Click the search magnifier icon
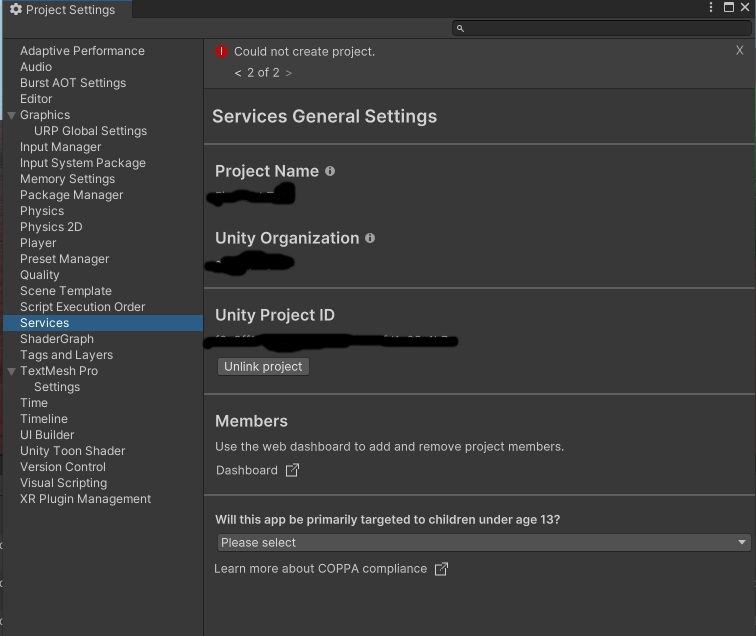The height and width of the screenshot is (636, 756). point(460,28)
